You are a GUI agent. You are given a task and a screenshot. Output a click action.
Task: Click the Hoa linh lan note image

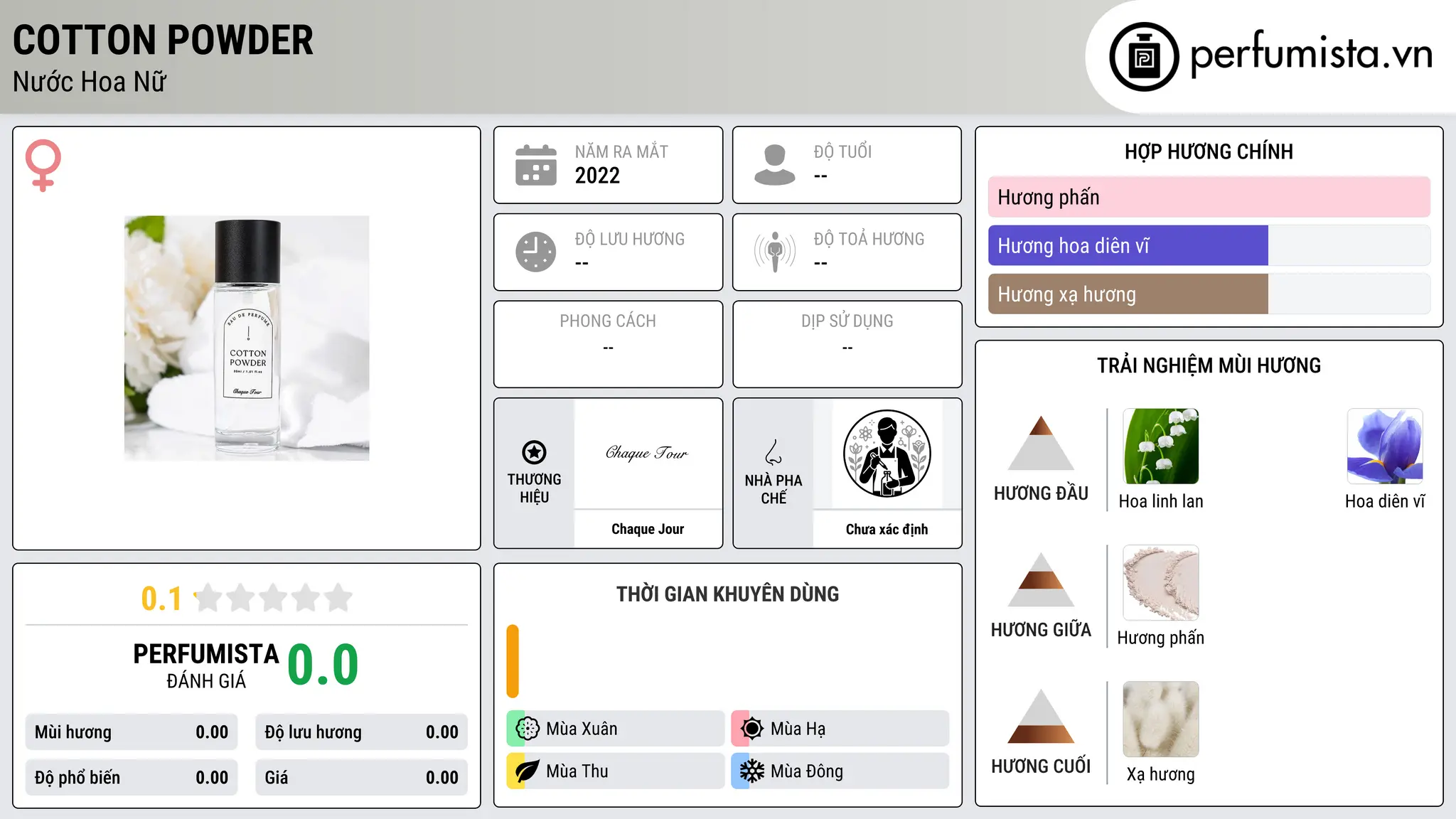point(1161,446)
